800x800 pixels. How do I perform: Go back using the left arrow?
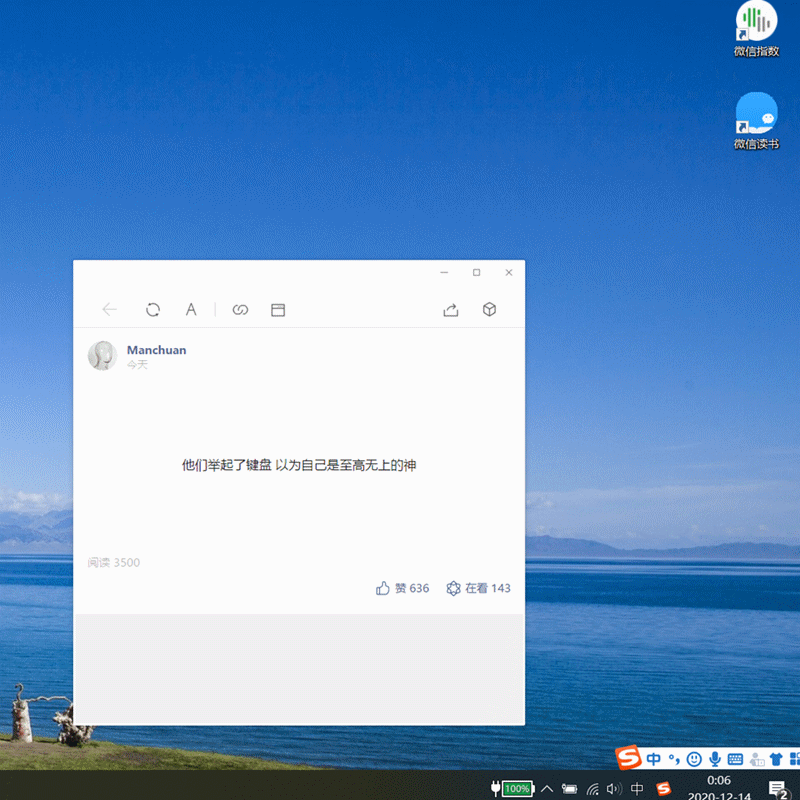click(x=110, y=310)
